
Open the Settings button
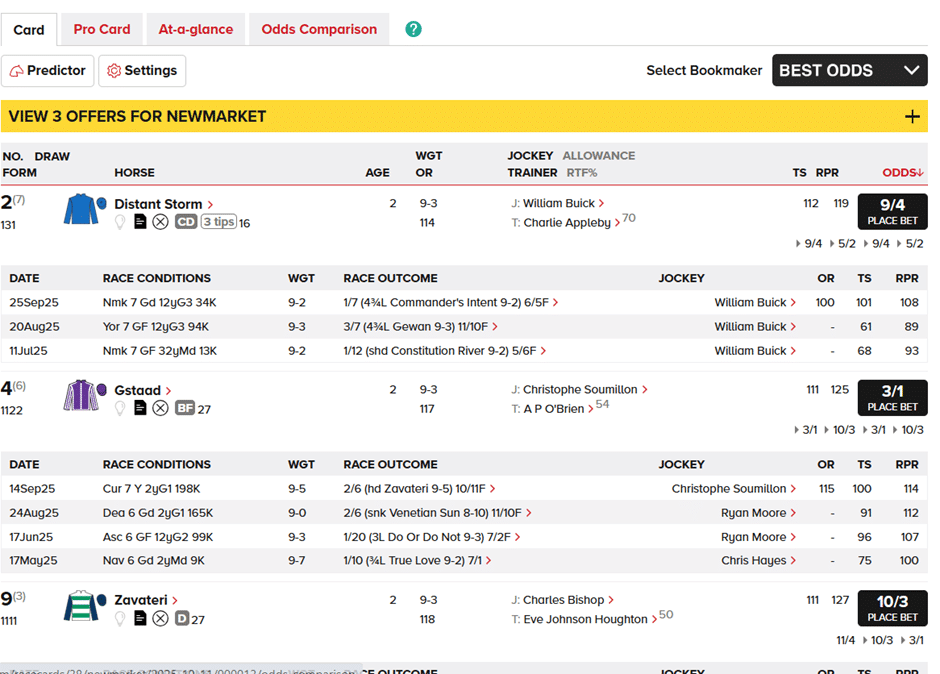[142, 71]
